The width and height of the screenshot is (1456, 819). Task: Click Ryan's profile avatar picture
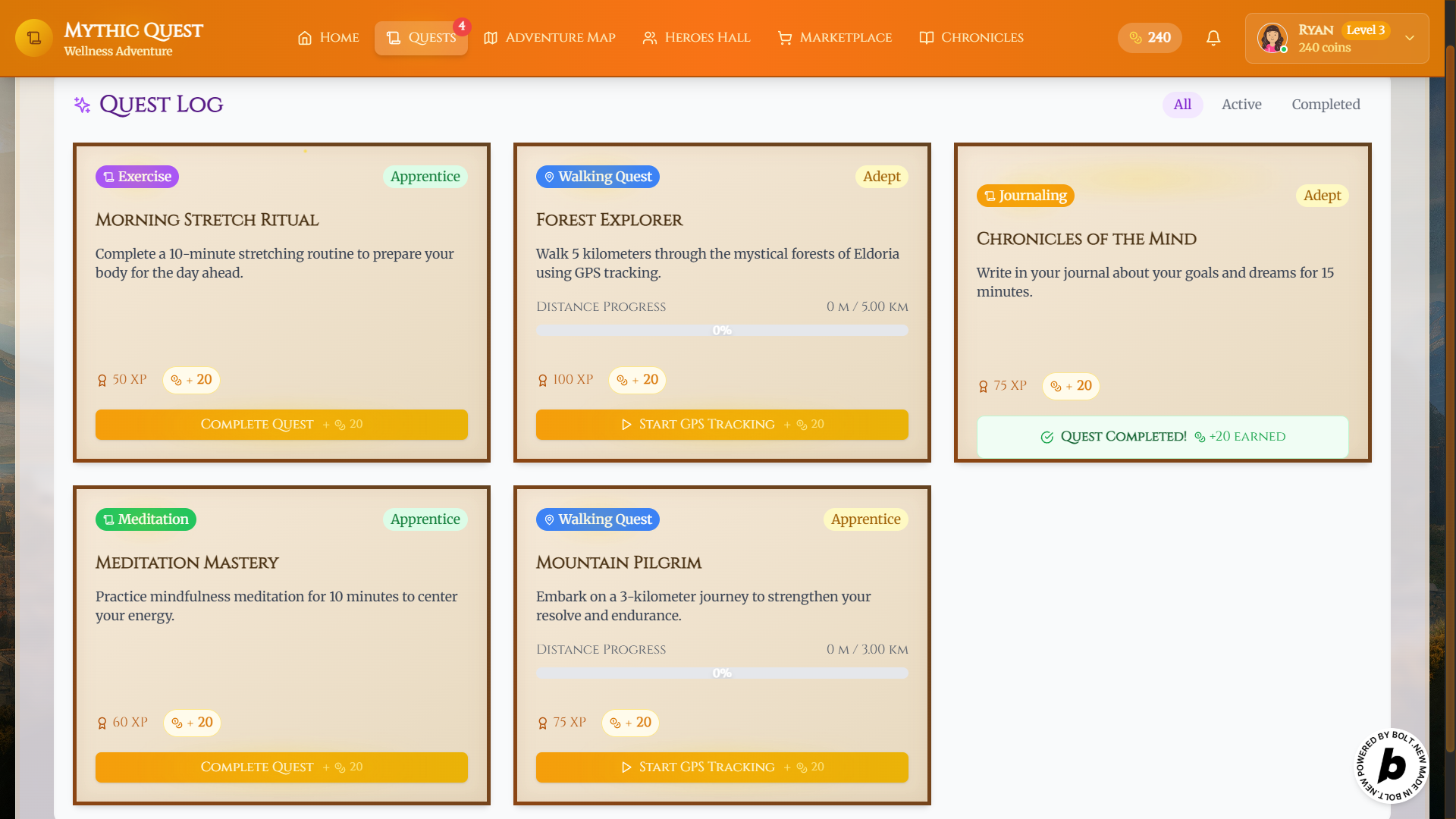1272,38
